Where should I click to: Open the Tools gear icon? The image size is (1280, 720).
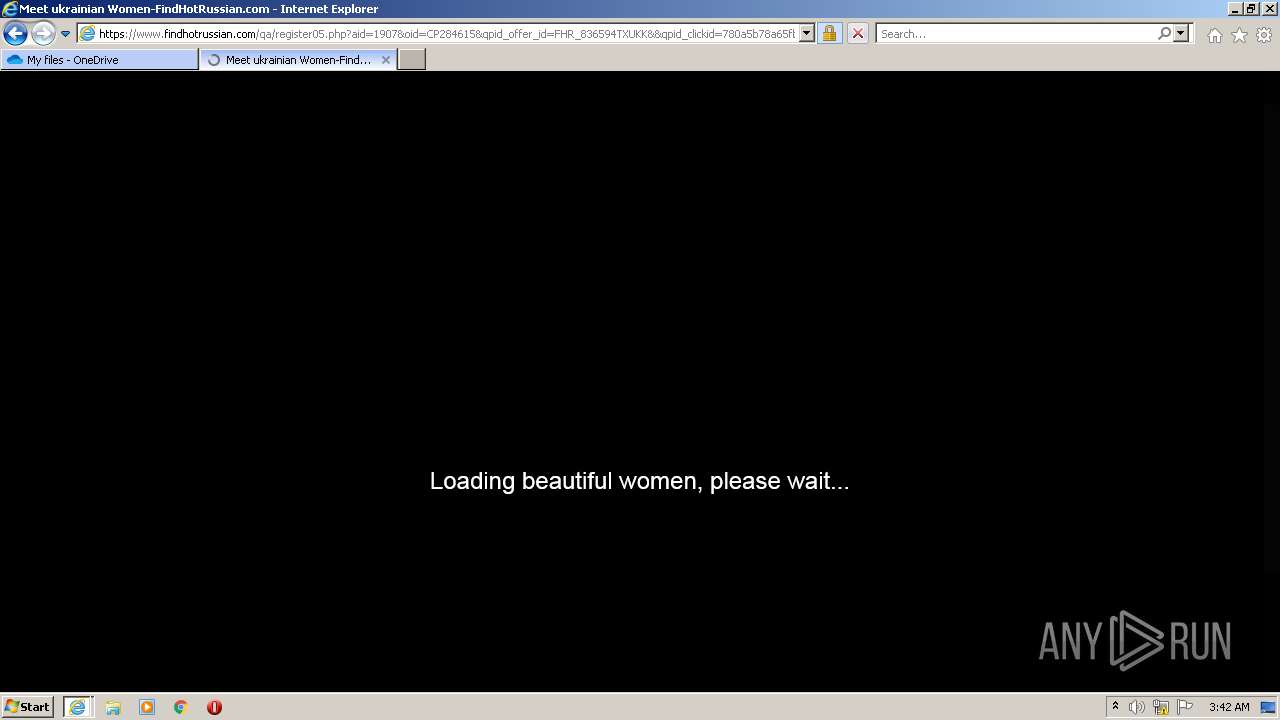pyautogui.click(x=1264, y=35)
